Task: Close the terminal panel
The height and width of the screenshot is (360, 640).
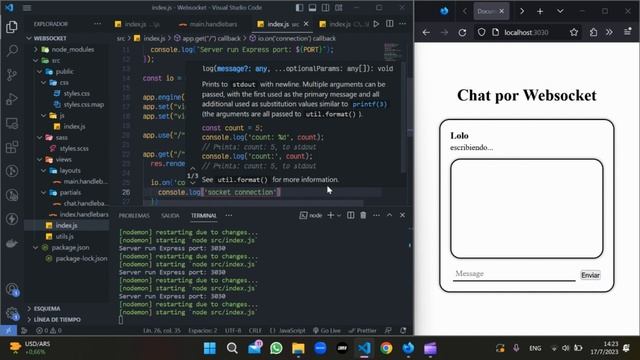Action: [402, 215]
